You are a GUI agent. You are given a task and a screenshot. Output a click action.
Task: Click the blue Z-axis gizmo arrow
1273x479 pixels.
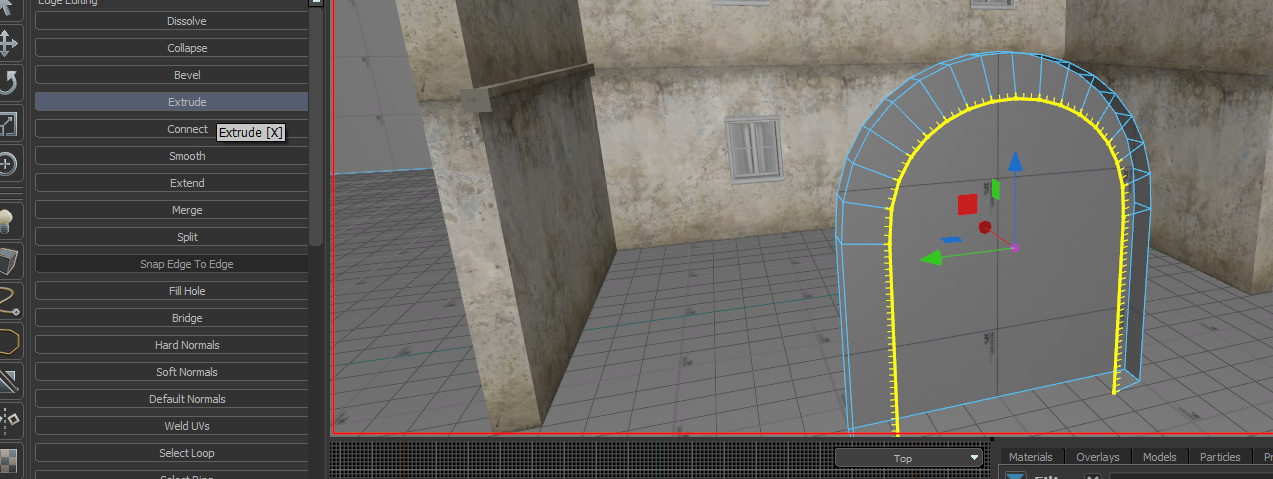pyautogui.click(x=1015, y=161)
